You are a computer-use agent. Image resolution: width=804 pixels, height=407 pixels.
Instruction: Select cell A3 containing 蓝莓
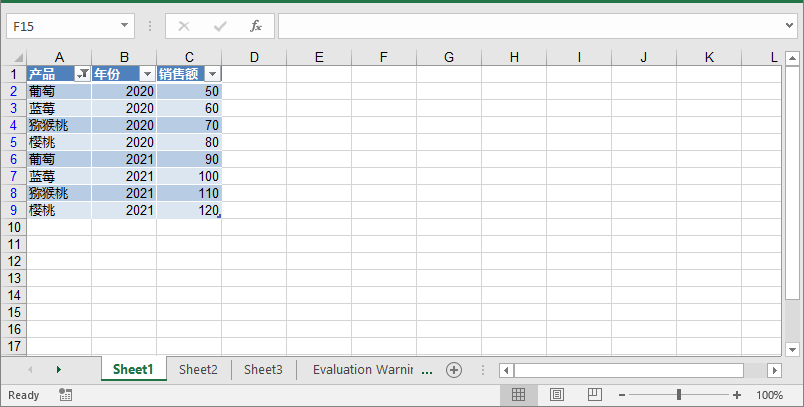tap(59, 108)
